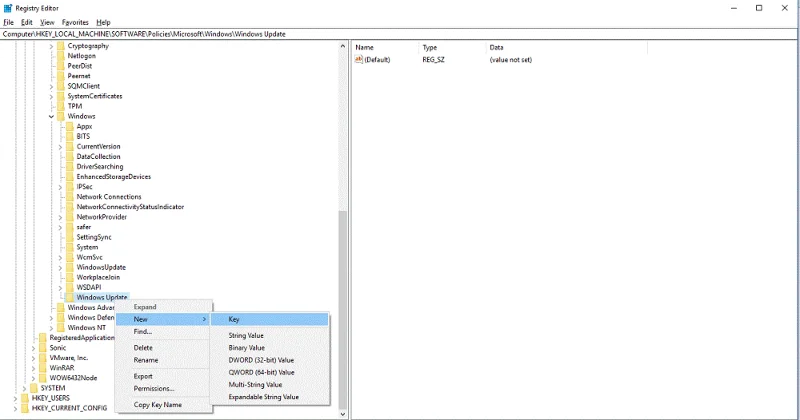The image size is (800, 420).
Task: Click the HKEY_USERS folder icon
Action: coord(25,398)
